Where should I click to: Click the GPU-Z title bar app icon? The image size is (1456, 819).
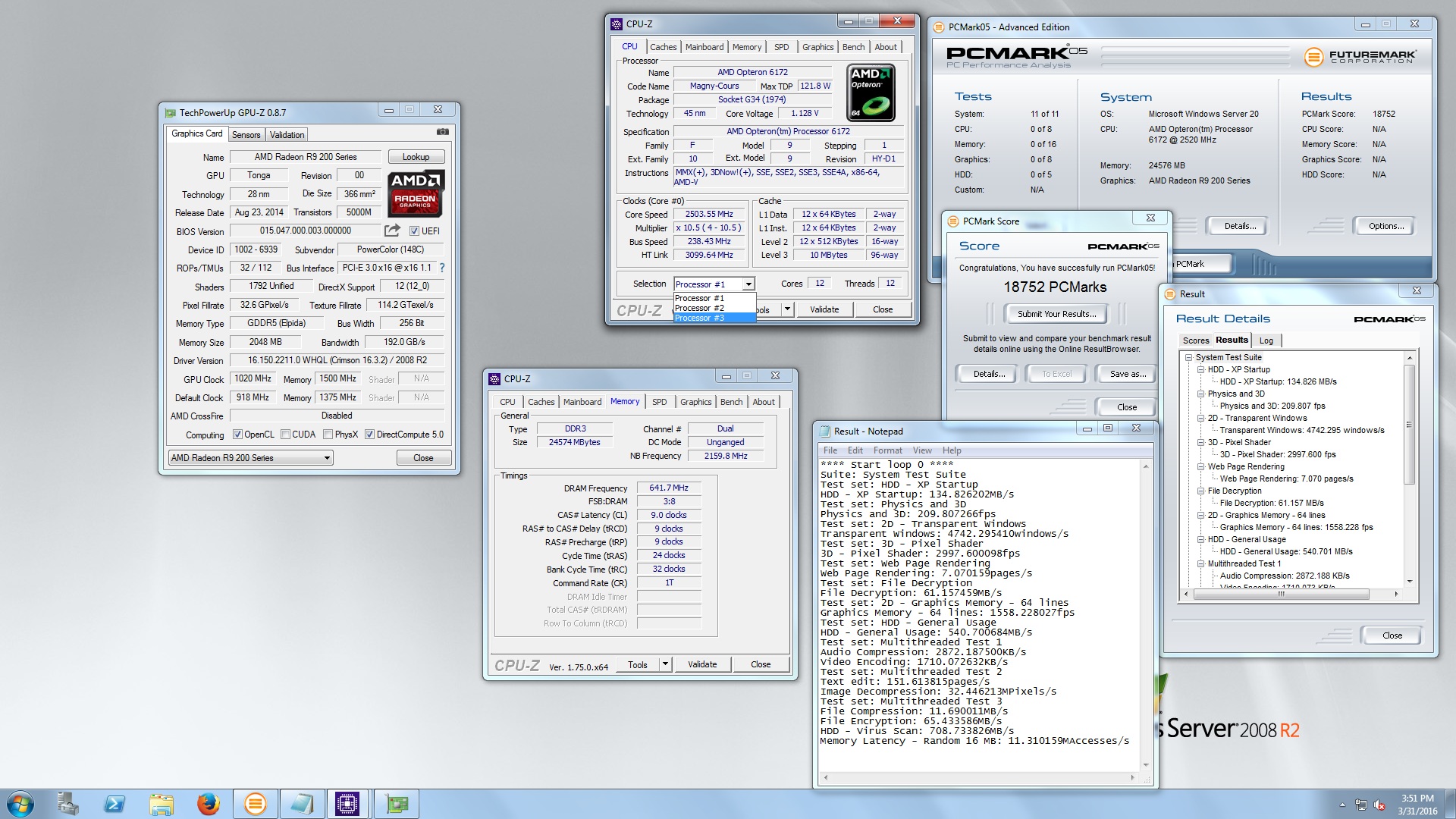point(170,112)
